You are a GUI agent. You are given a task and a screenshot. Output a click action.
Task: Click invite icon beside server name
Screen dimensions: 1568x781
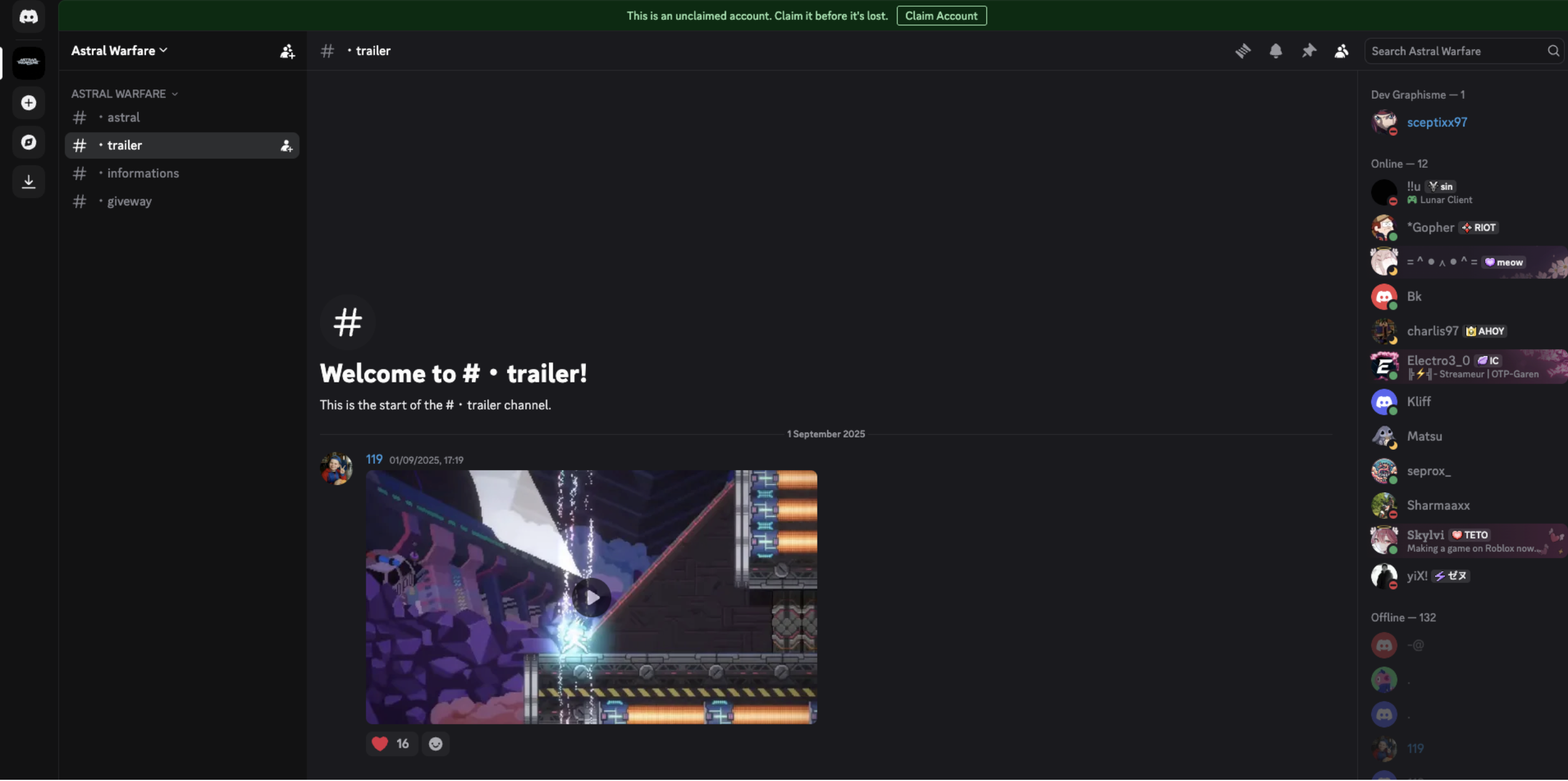click(287, 51)
